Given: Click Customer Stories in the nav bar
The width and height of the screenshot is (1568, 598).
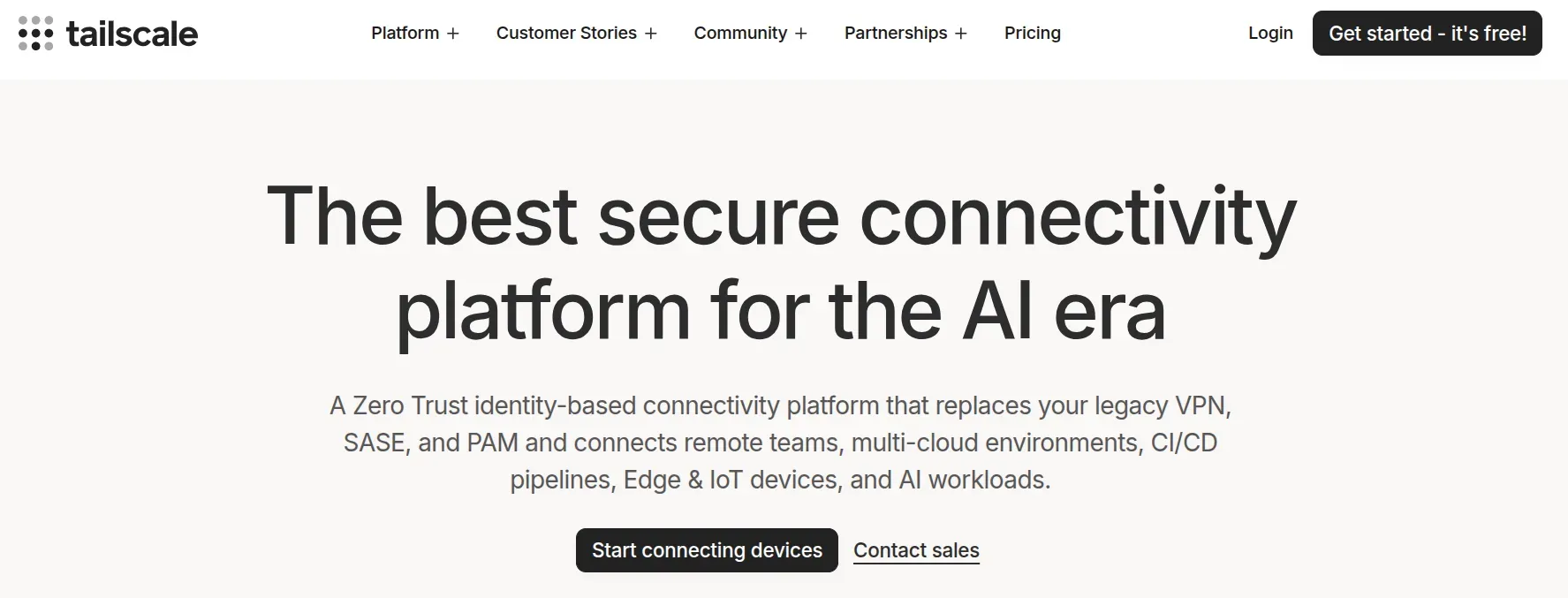Looking at the screenshot, I should click(x=566, y=34).
